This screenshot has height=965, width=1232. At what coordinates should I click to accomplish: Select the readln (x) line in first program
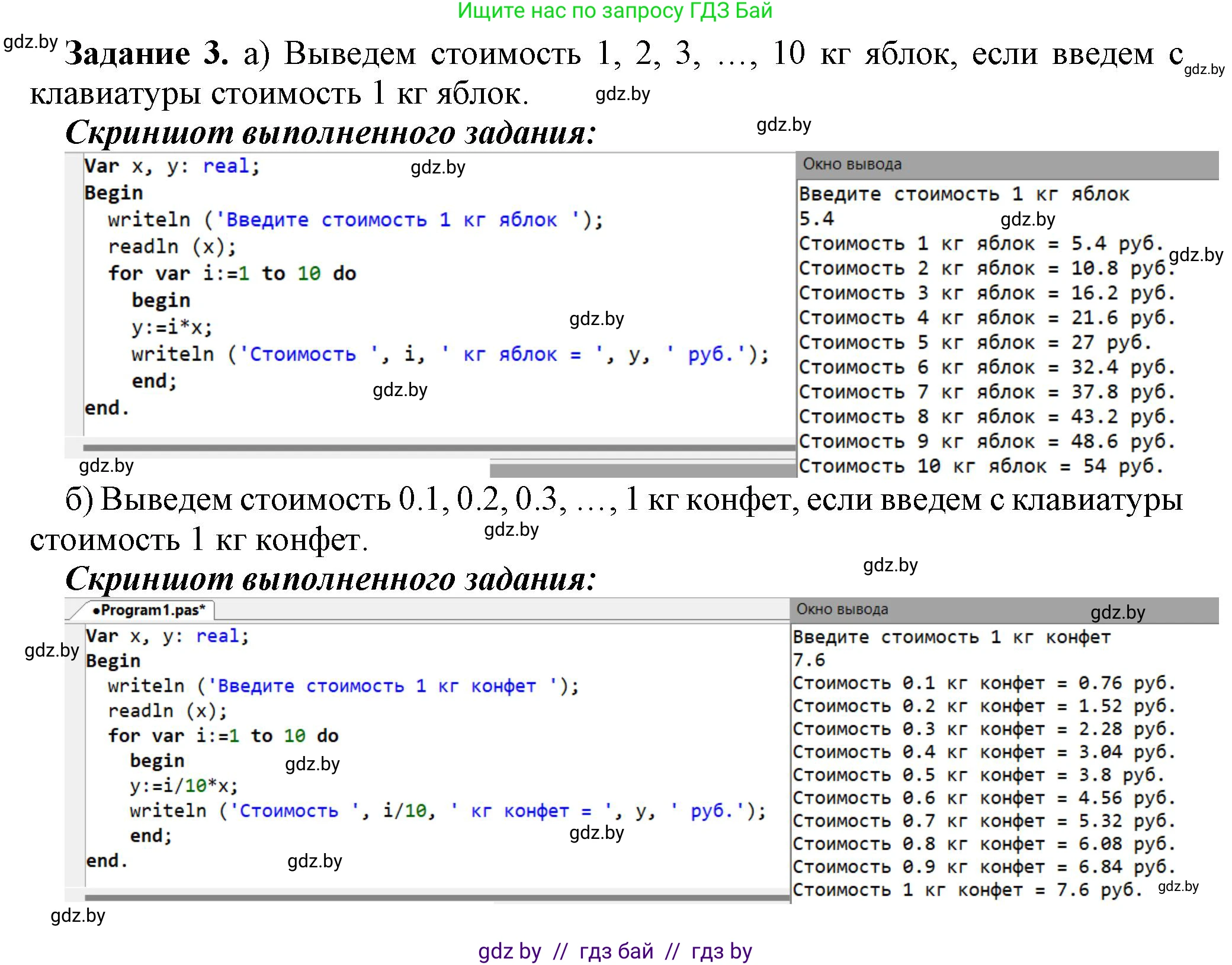pyautogui.click(x=172, y=246)
